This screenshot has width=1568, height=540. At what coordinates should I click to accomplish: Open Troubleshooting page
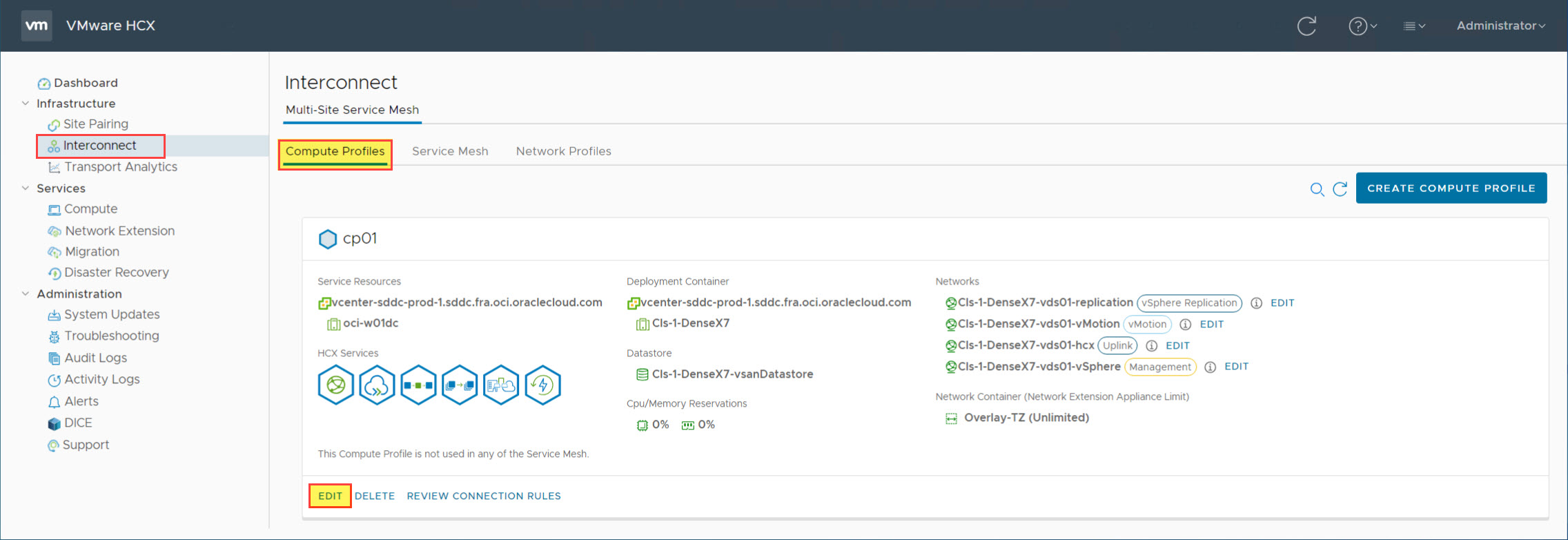point(111,336)
